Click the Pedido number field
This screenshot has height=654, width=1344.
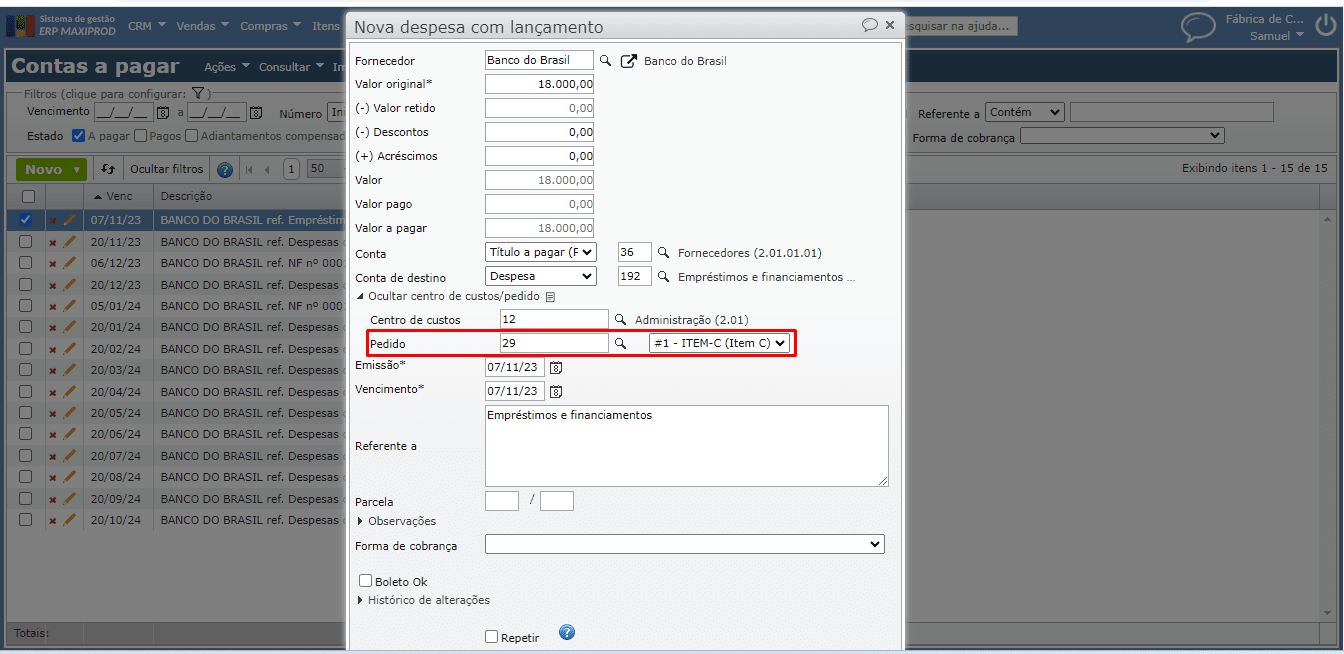coord(554,343)
